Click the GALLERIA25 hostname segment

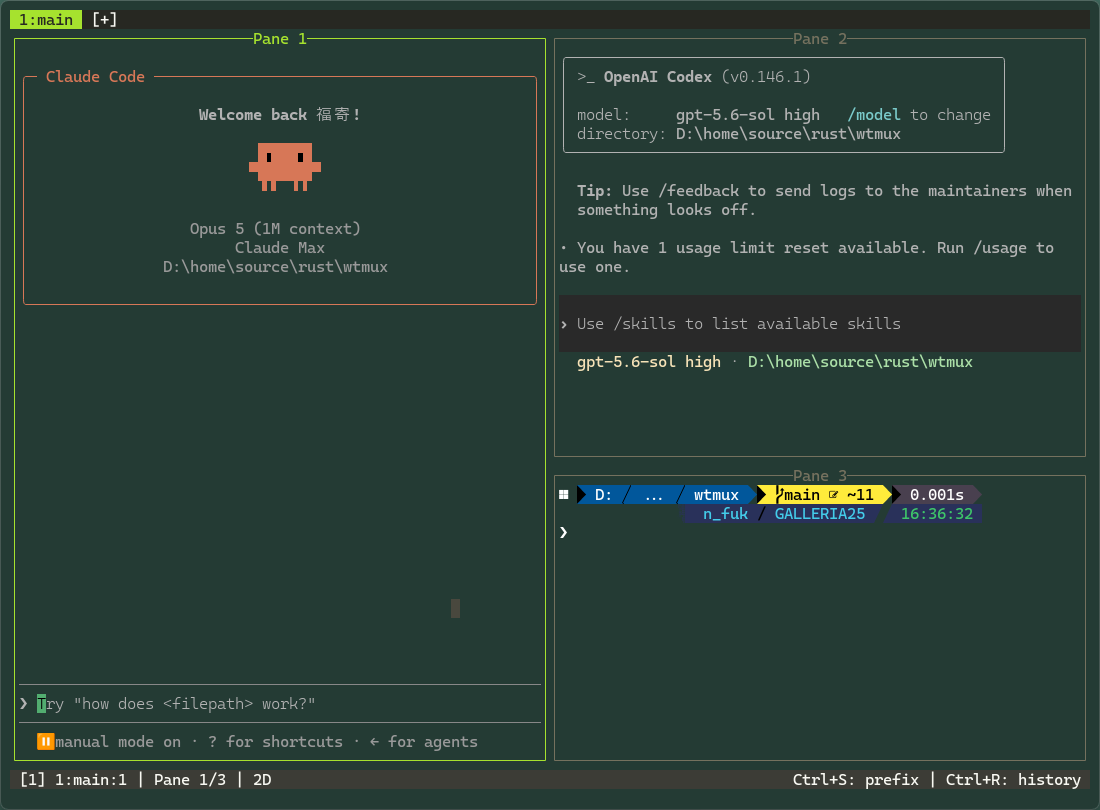tap(819, 513)
